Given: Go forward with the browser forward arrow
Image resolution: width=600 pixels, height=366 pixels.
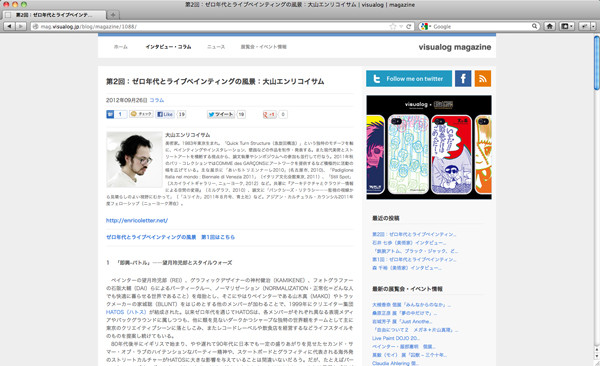Looking at the screenshot, I should (x=21, y=26).
